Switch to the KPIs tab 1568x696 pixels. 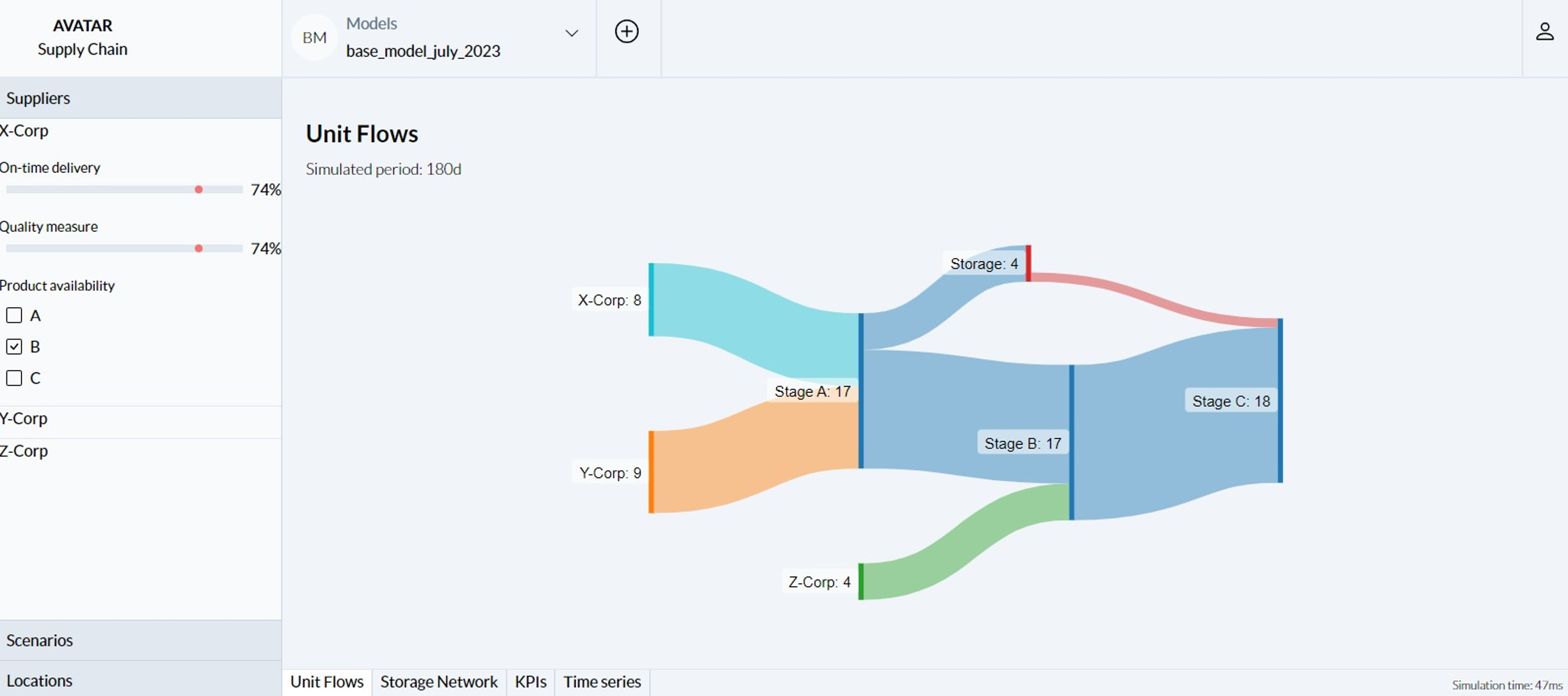(530, 682)
